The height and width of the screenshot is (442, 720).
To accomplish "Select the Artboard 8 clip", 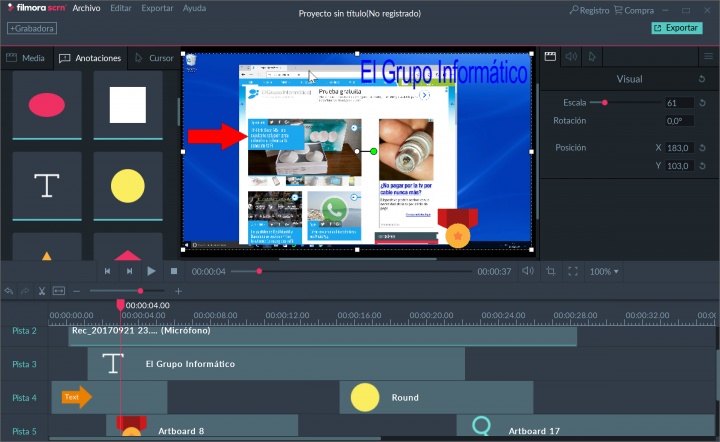I will 202,425.
